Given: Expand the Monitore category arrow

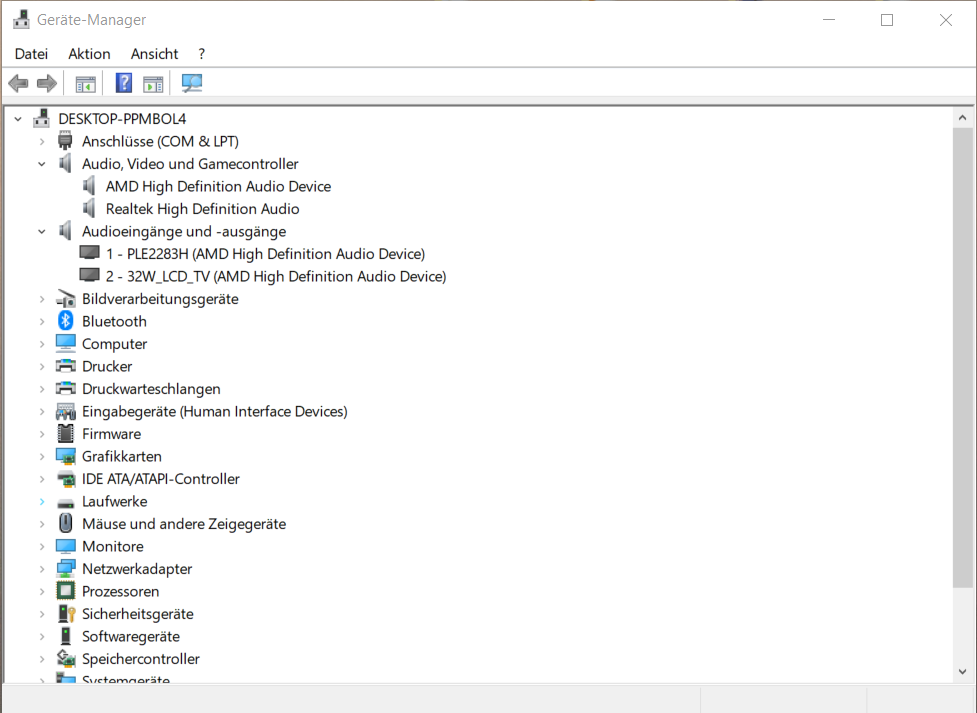Looking at the screenshot, I should point(42,547).
